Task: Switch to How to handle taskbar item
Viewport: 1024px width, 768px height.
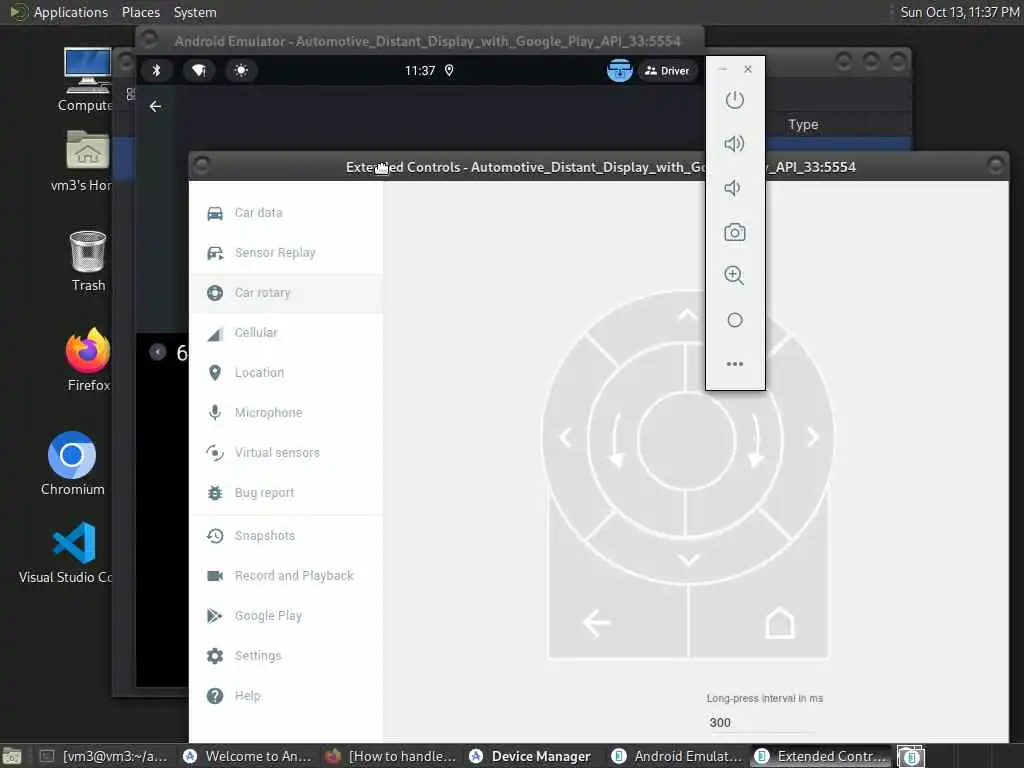Action: click(391, 756)
